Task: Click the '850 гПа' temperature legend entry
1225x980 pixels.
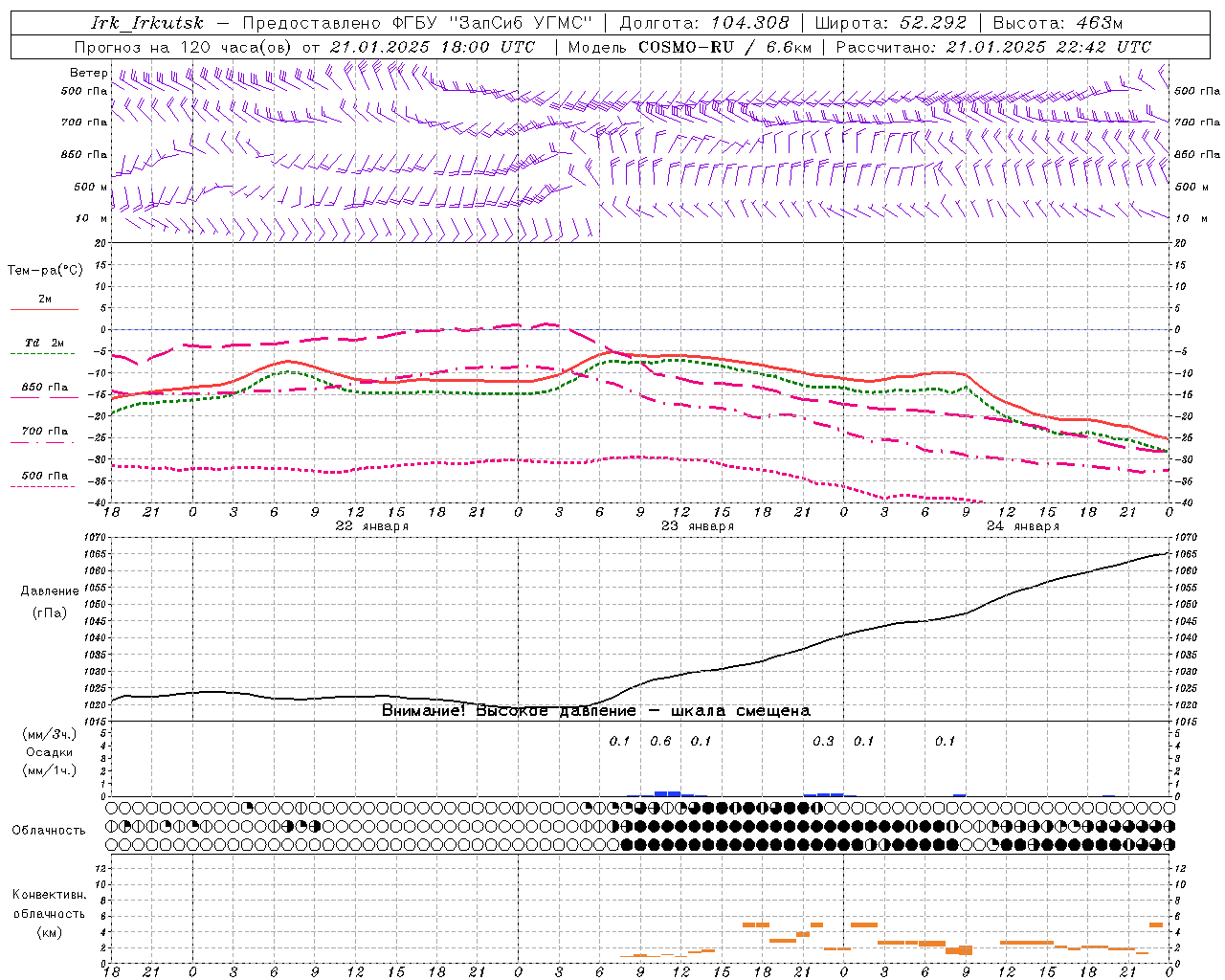Action: [45, 387]
